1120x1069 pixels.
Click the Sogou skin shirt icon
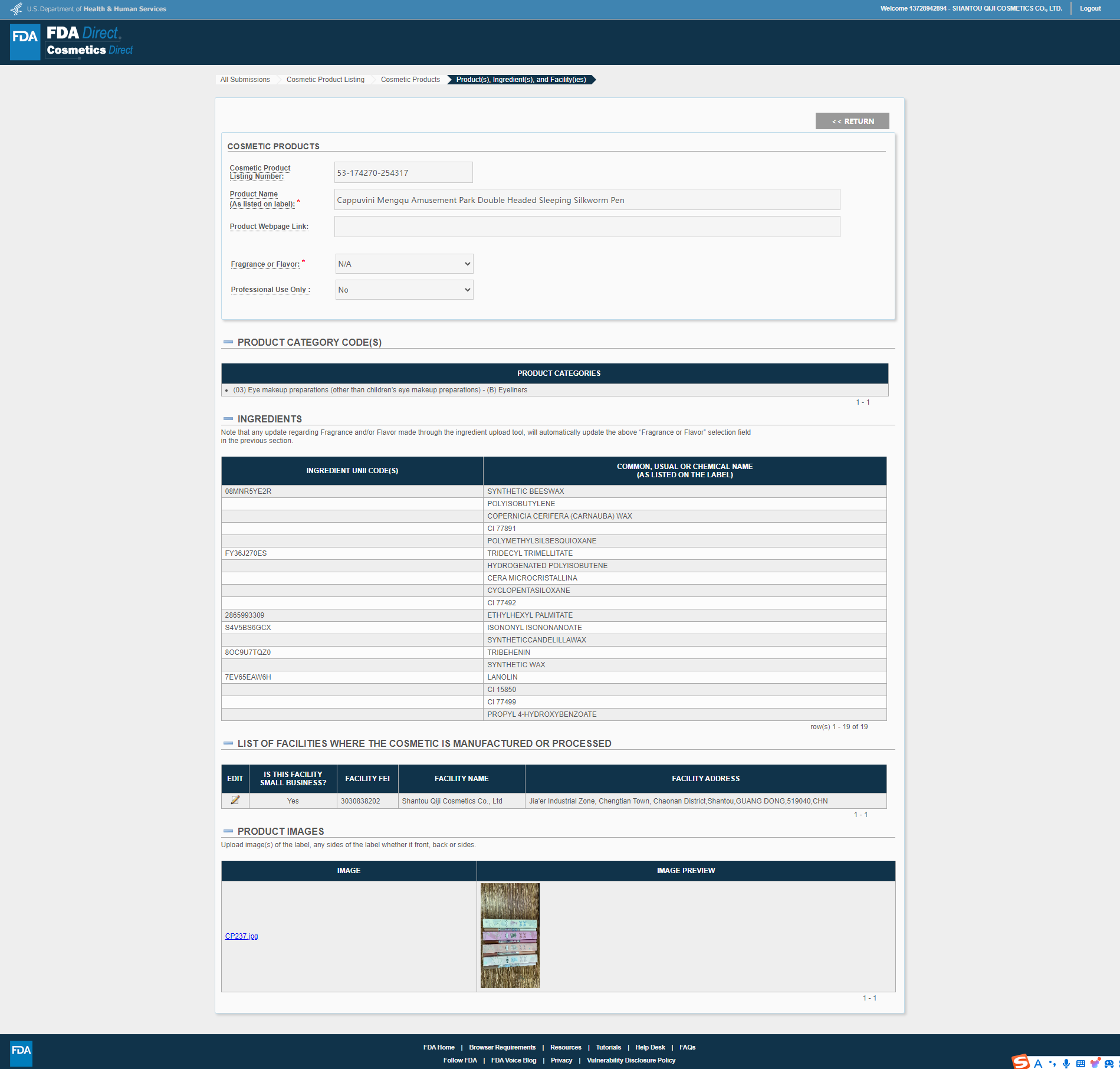[x=1095, y=1063]
